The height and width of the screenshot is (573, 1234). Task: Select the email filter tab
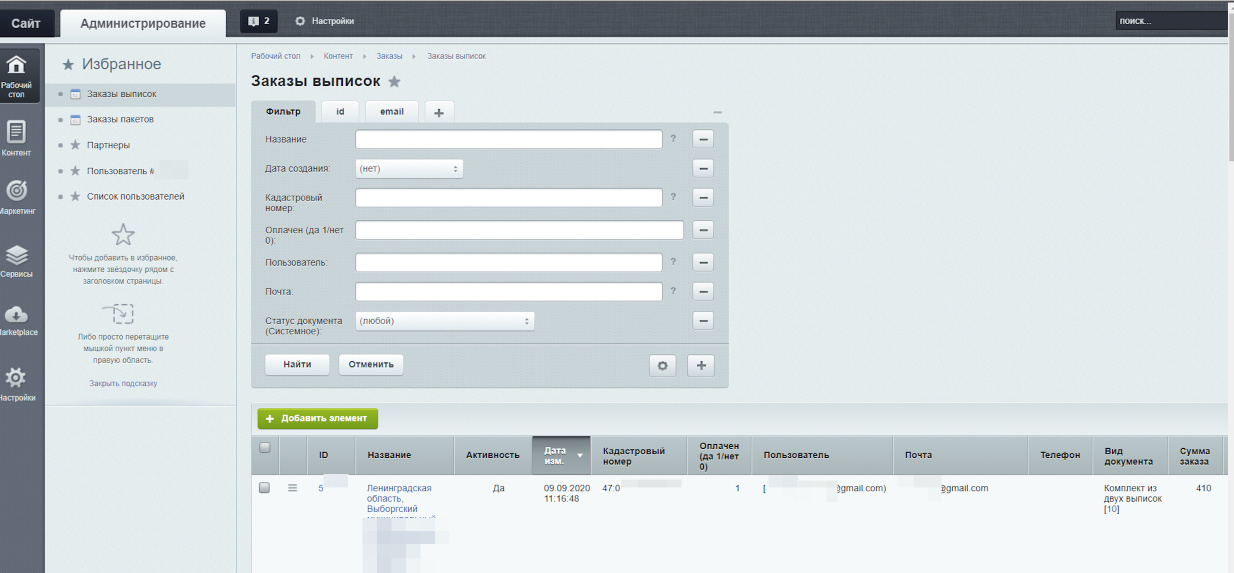point(392,112)
